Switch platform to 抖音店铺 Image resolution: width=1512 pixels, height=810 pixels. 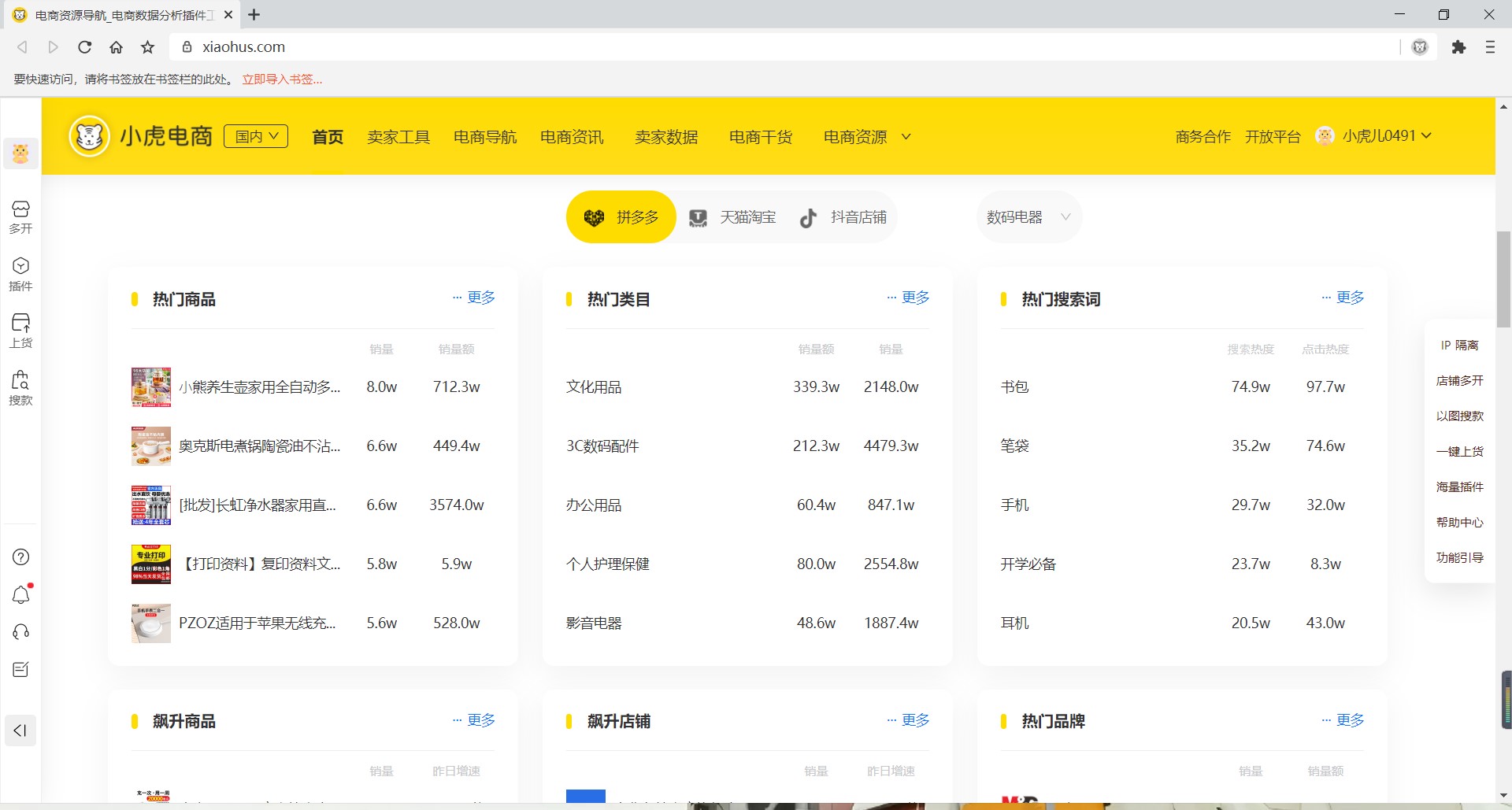pyautogui.click(x=843, y=216)
